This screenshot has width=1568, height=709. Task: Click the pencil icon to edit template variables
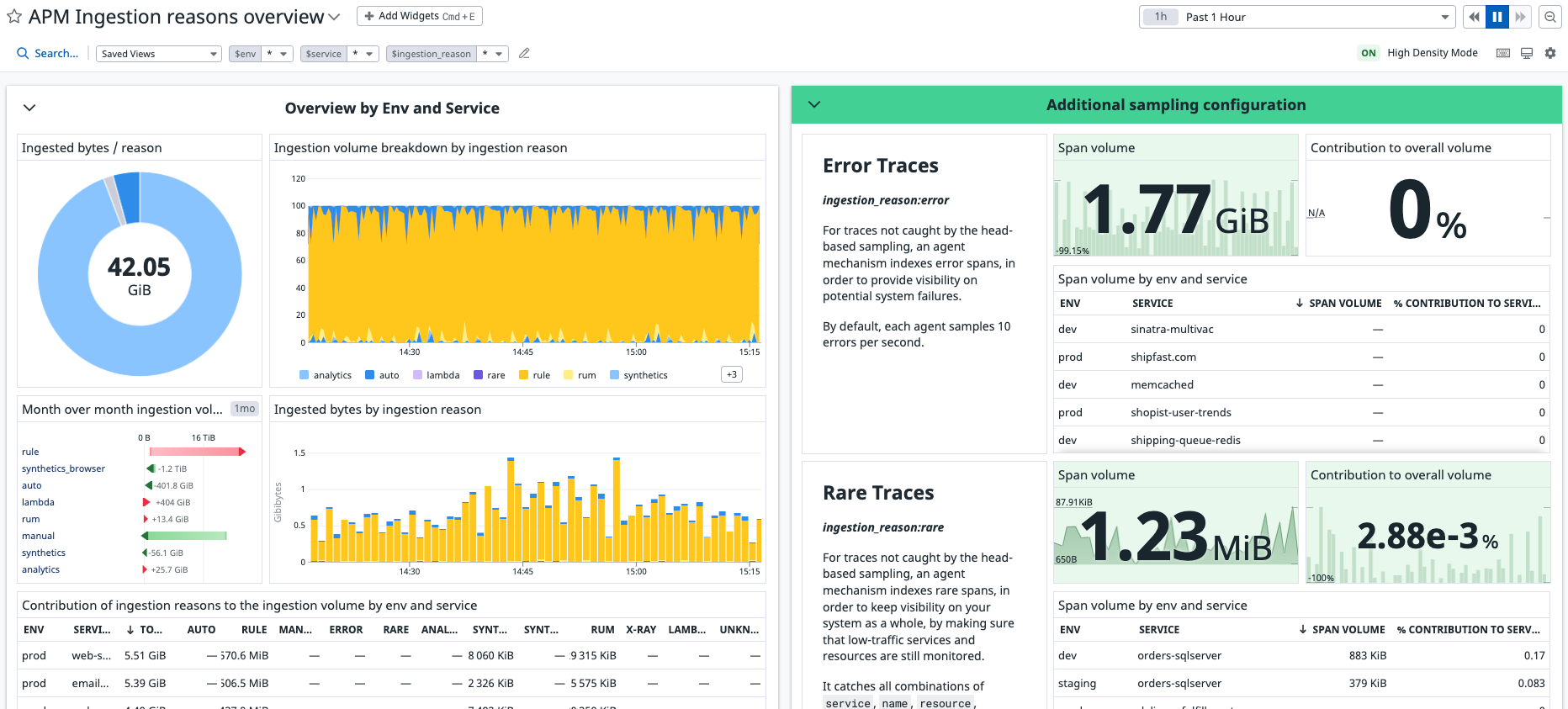pyautogui.click(x=524, y=54)
